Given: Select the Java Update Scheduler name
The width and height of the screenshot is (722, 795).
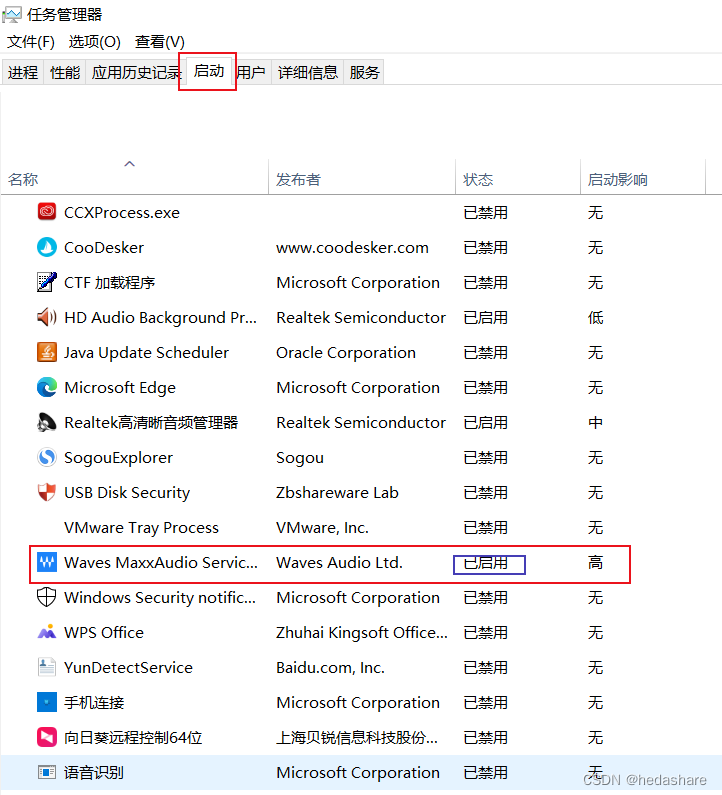Looking at the screenshot, I should 147,352.
